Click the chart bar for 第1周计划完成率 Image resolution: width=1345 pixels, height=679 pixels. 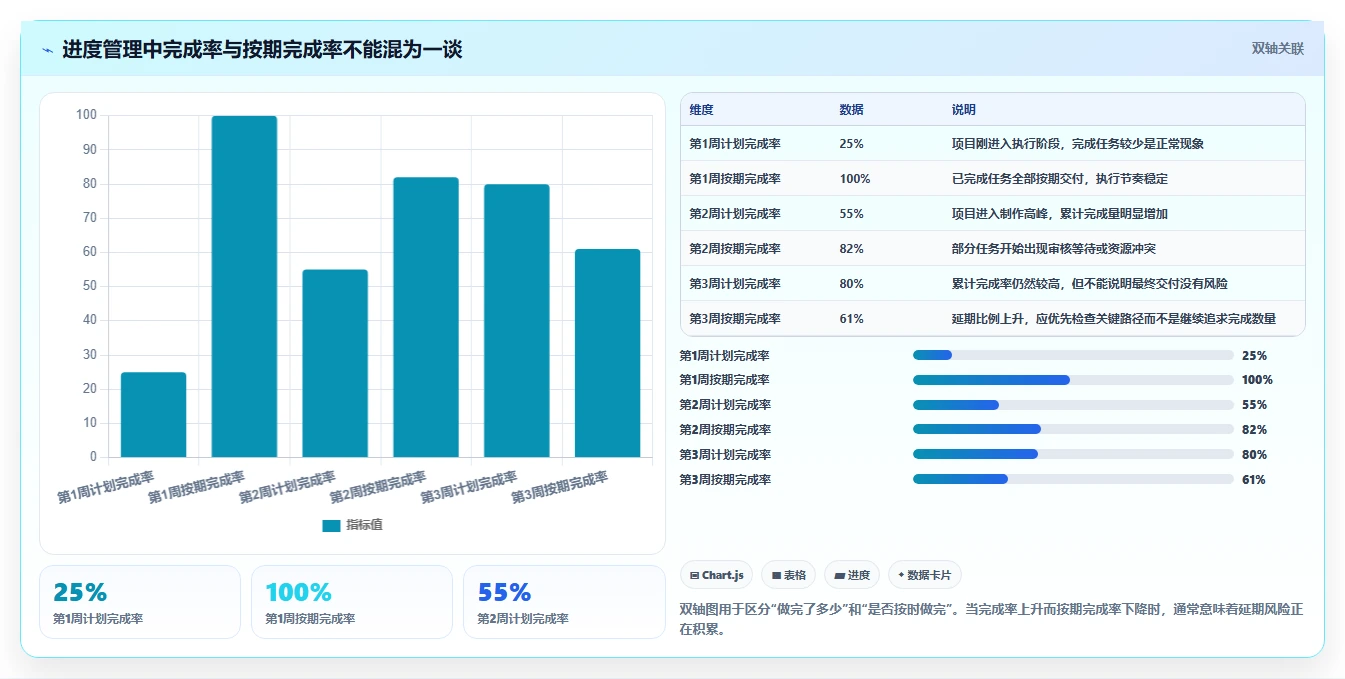point(153,415)
